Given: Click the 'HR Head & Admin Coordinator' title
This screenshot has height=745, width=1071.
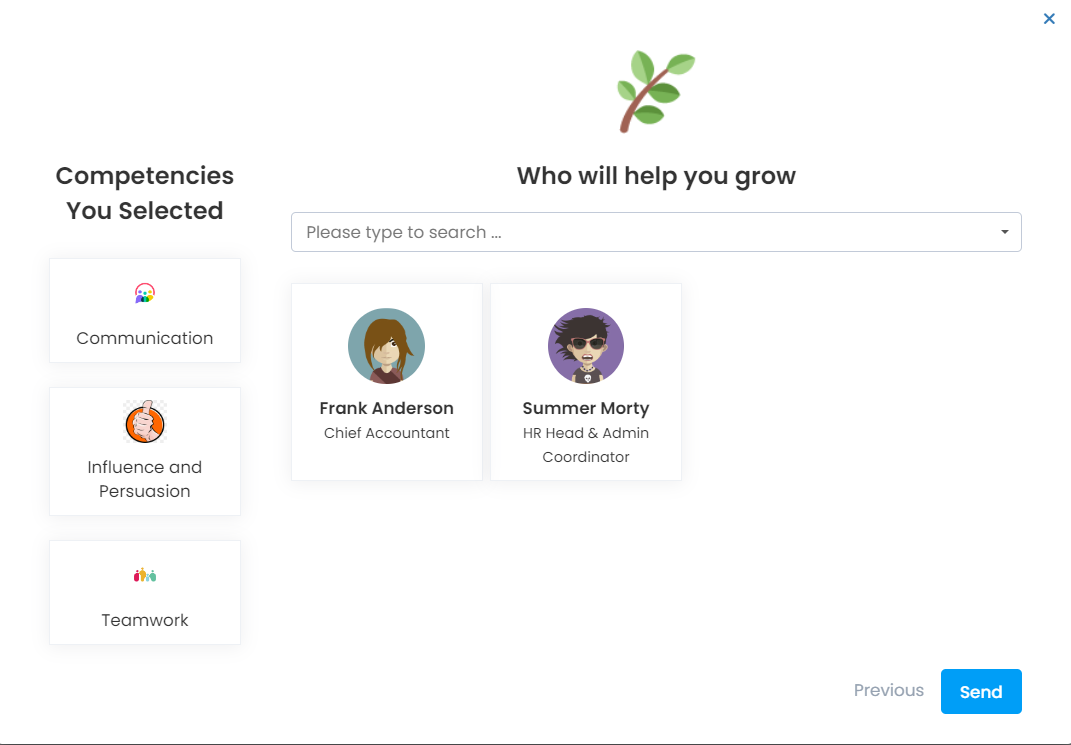Looking at the screenshot, I should [586, 445].
